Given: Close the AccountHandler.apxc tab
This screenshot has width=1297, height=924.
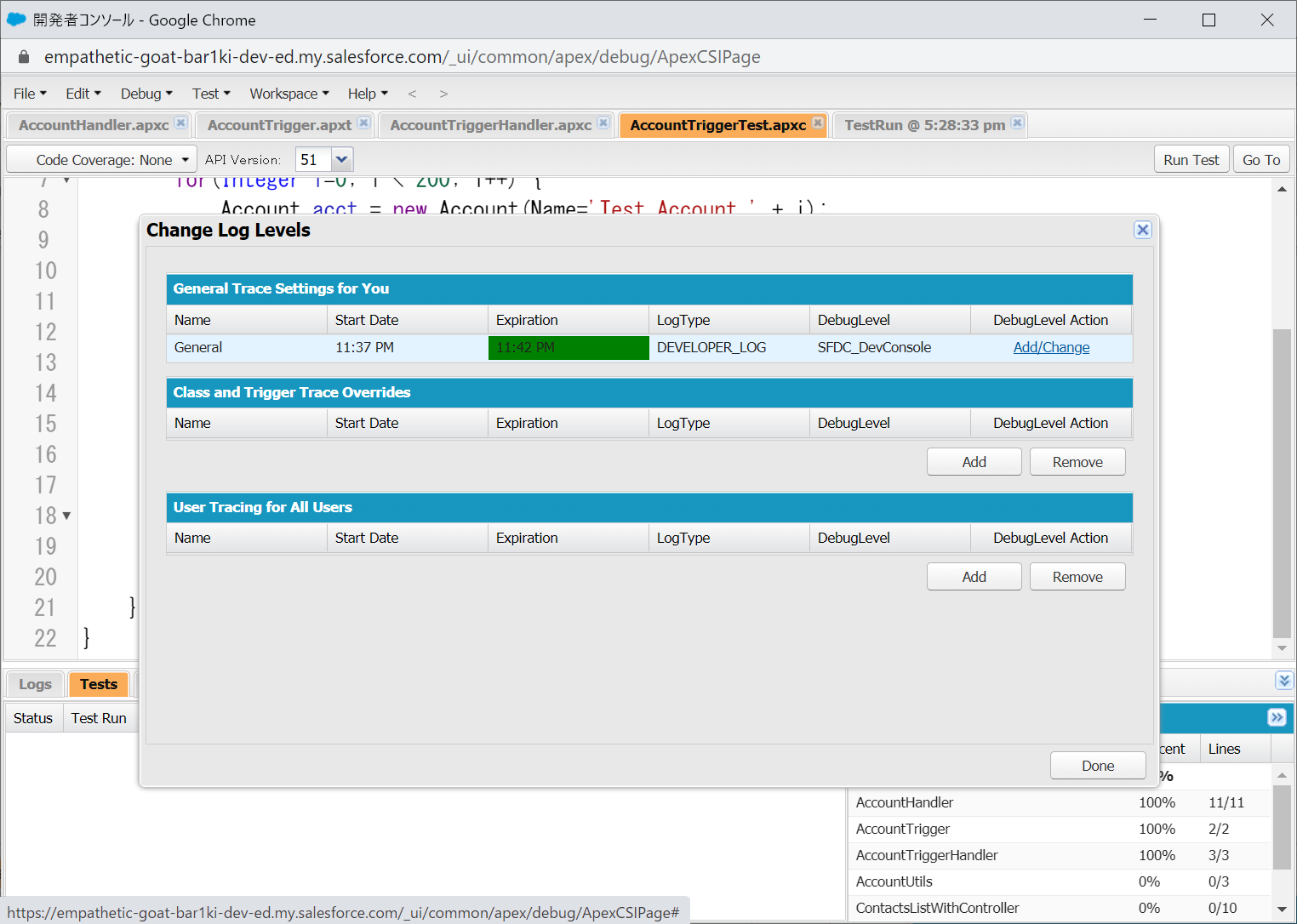Looking at the screenshot, I should pos(180,123).
